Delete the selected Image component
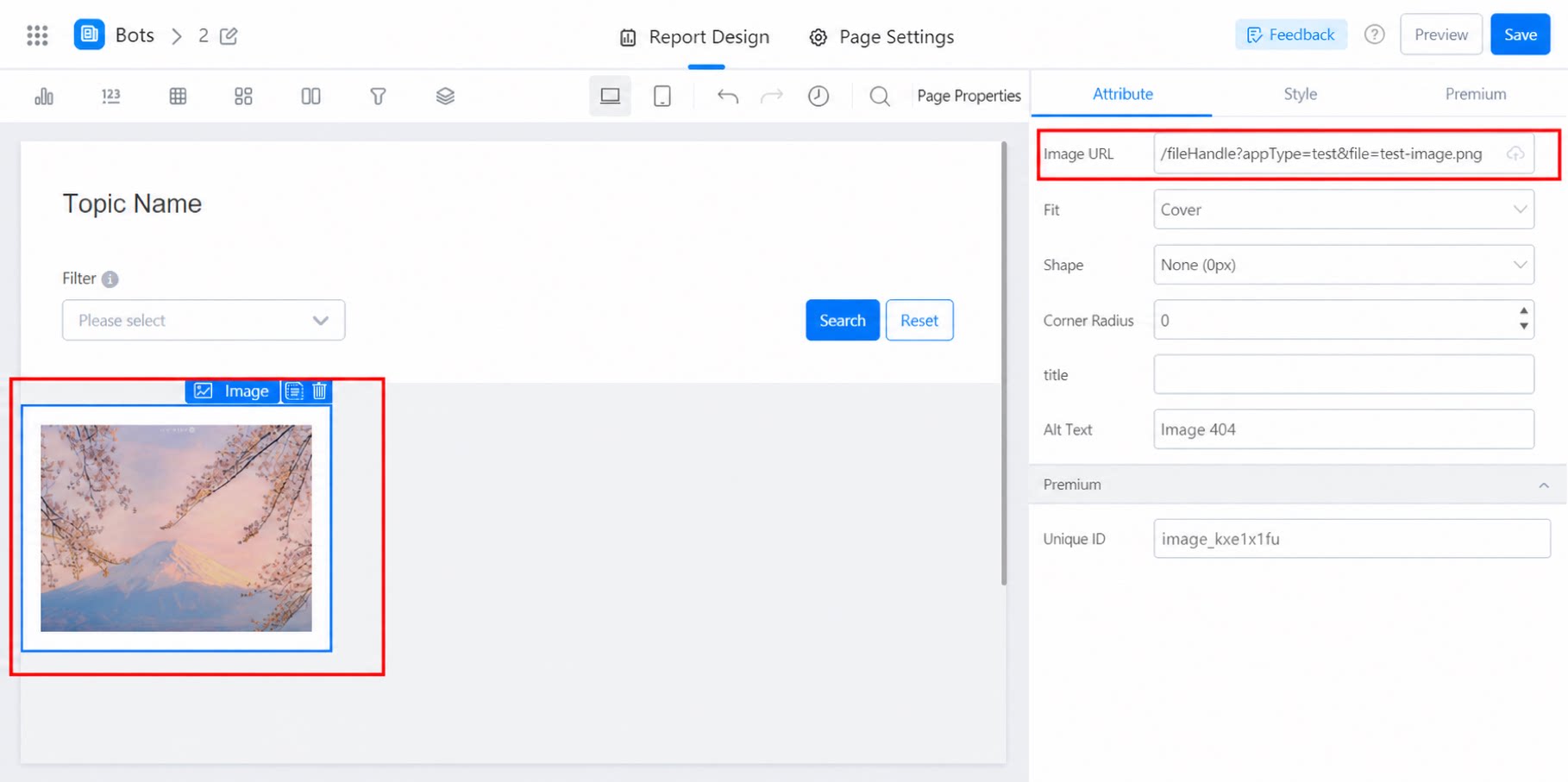The width and height of the screenshot is (1568, 782). 320,391
